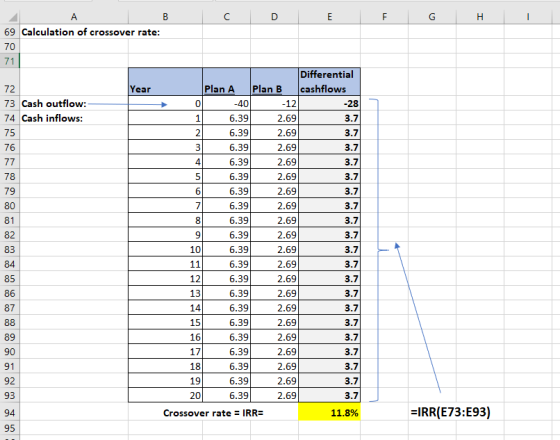Click the 'Plan A' header cell
Image resolution: width=560 pixels, height=440 pixels.
click(226, 82)
